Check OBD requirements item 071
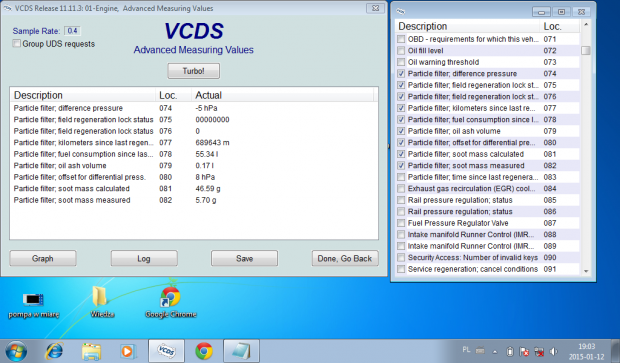Screen dimensions: 620x363 click(401, 39)
